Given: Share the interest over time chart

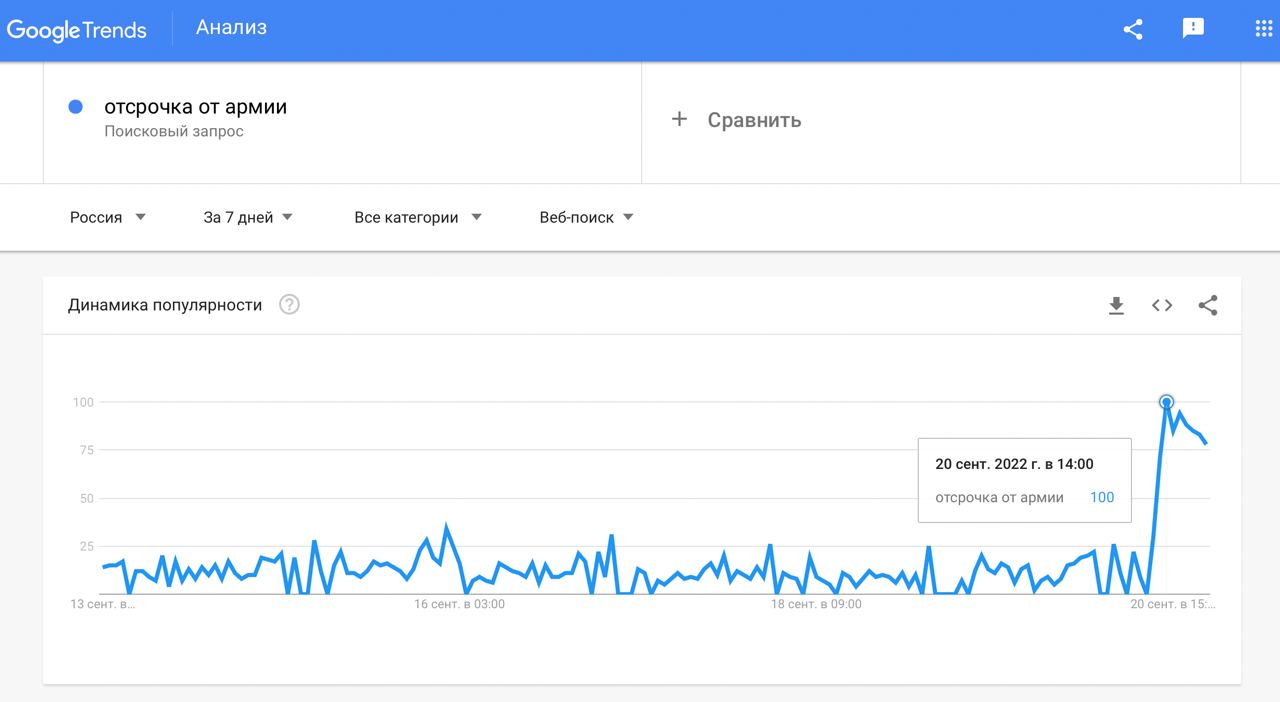Looking at the screenshot, I should point(1208,306).
